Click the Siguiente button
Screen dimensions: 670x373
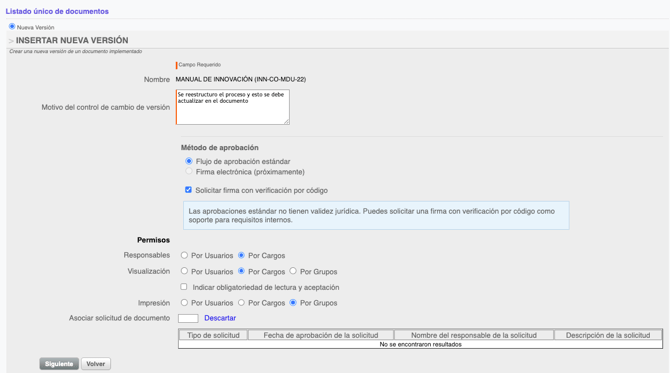(59, 364)
